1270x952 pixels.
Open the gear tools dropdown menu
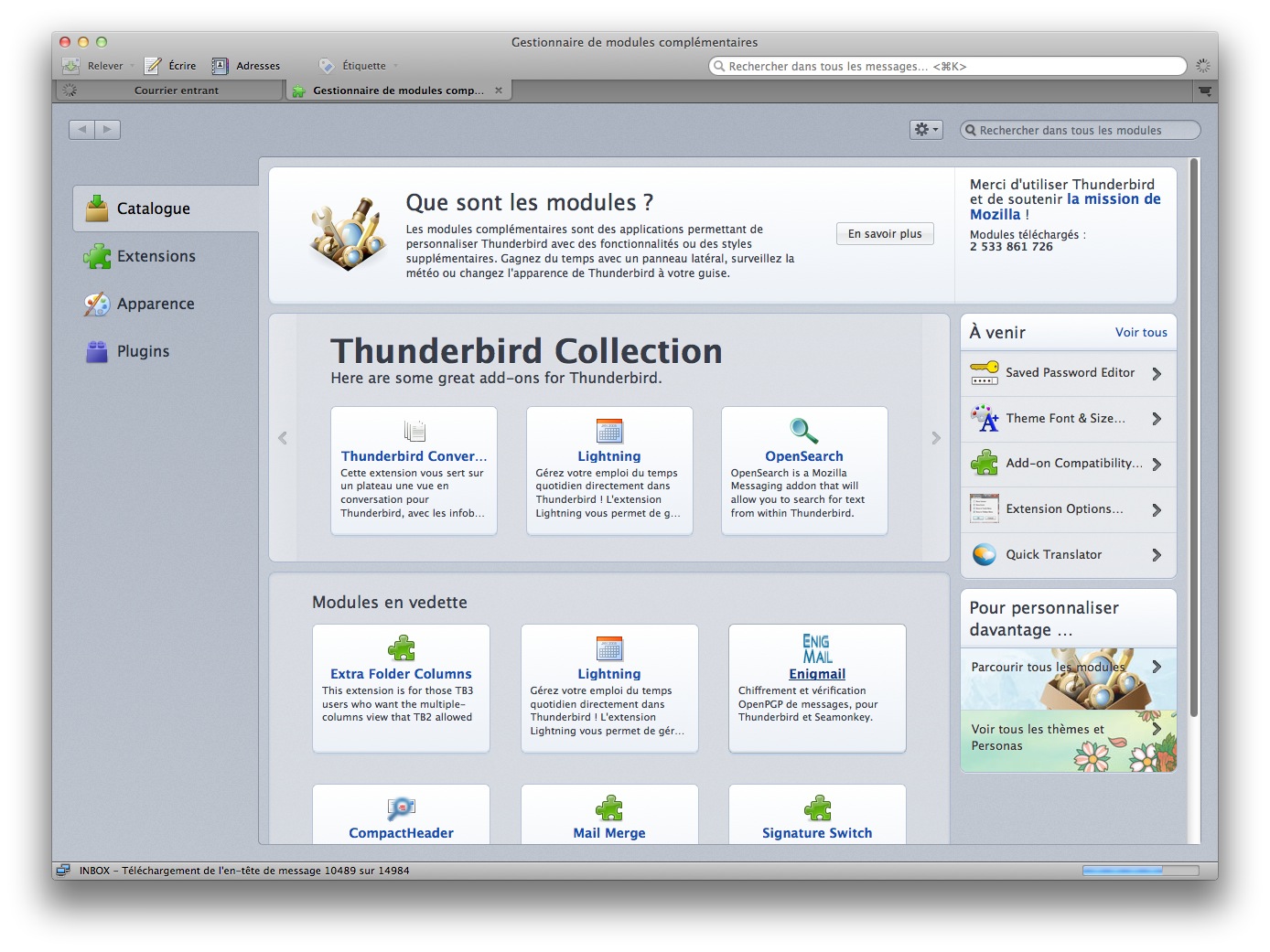(926, 130)
